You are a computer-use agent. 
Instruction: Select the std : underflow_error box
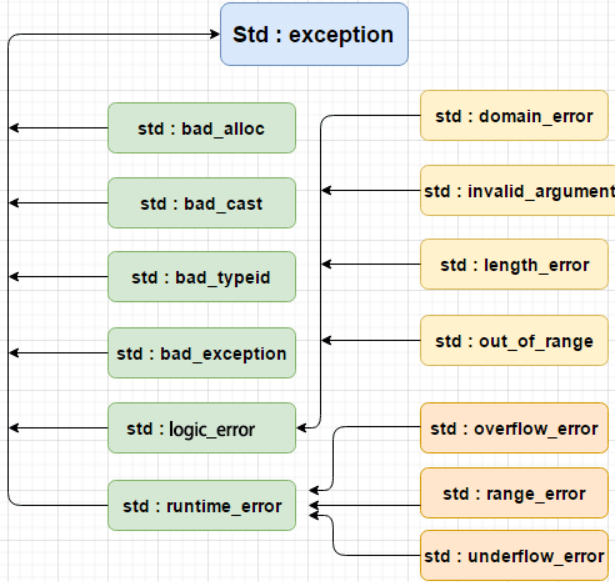tap(514, 555)
